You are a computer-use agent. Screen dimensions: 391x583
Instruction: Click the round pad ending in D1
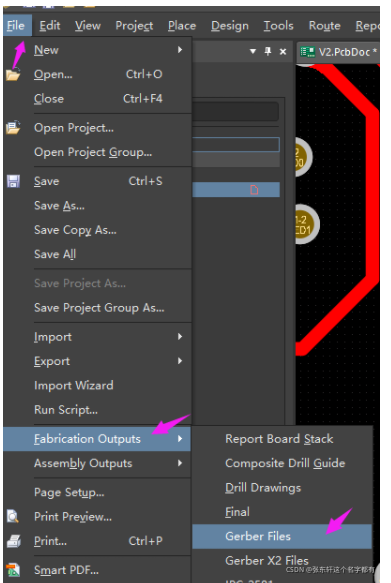click(307, 224)
